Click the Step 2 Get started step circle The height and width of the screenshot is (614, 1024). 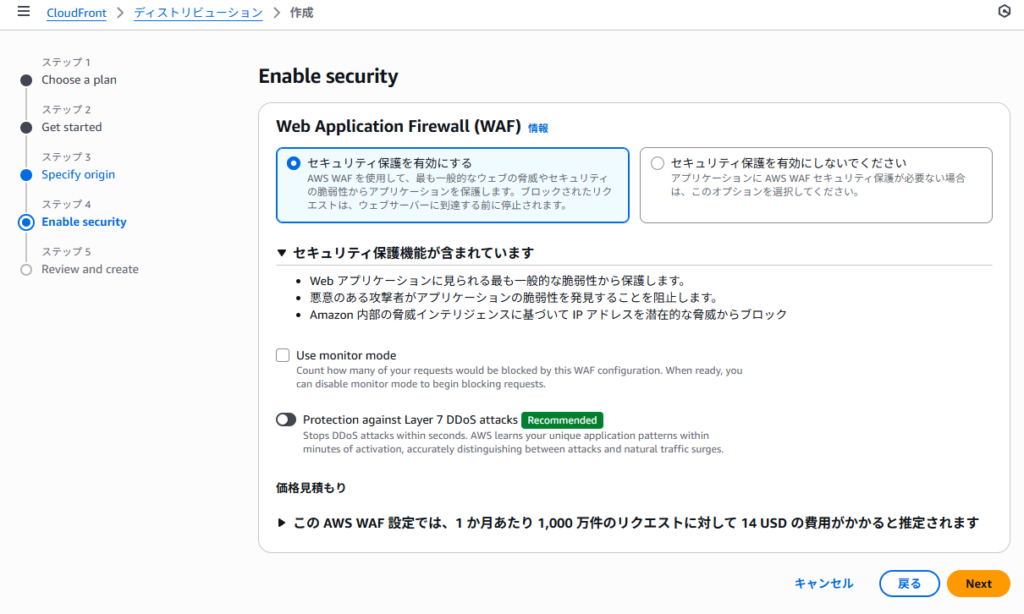(x=26, y=127)
